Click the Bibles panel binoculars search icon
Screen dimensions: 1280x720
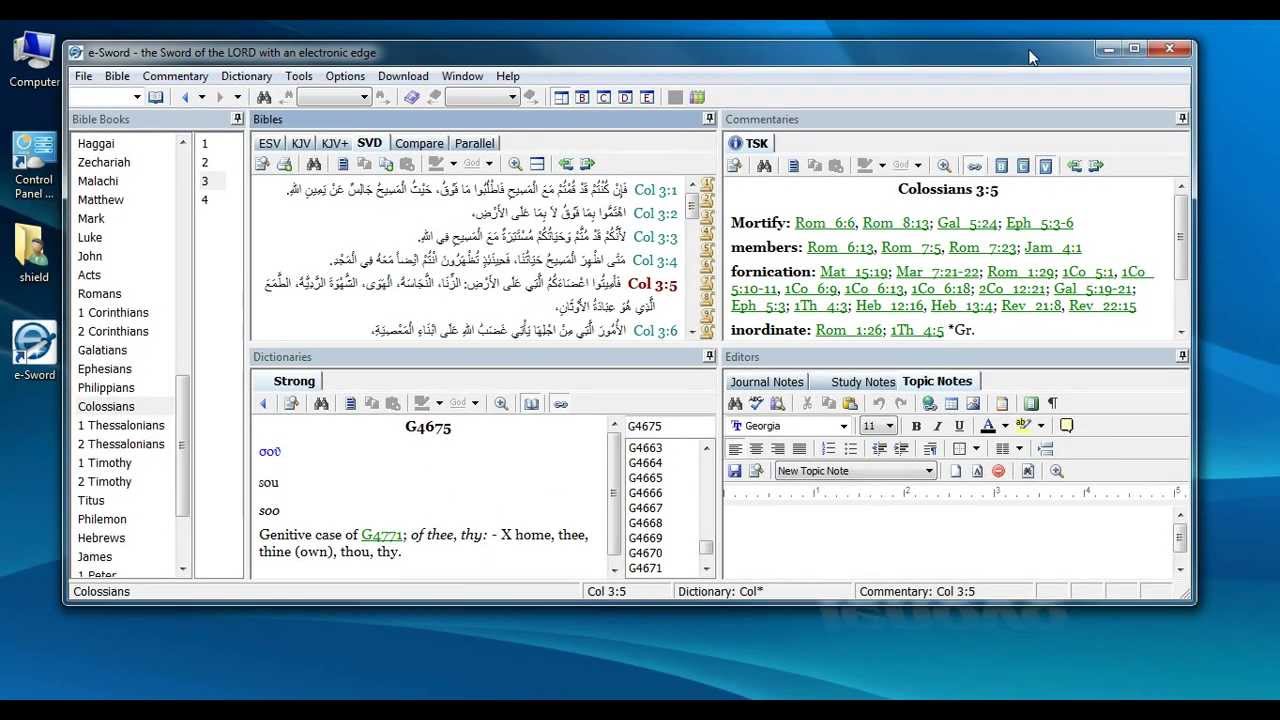[x=314, y=164]
